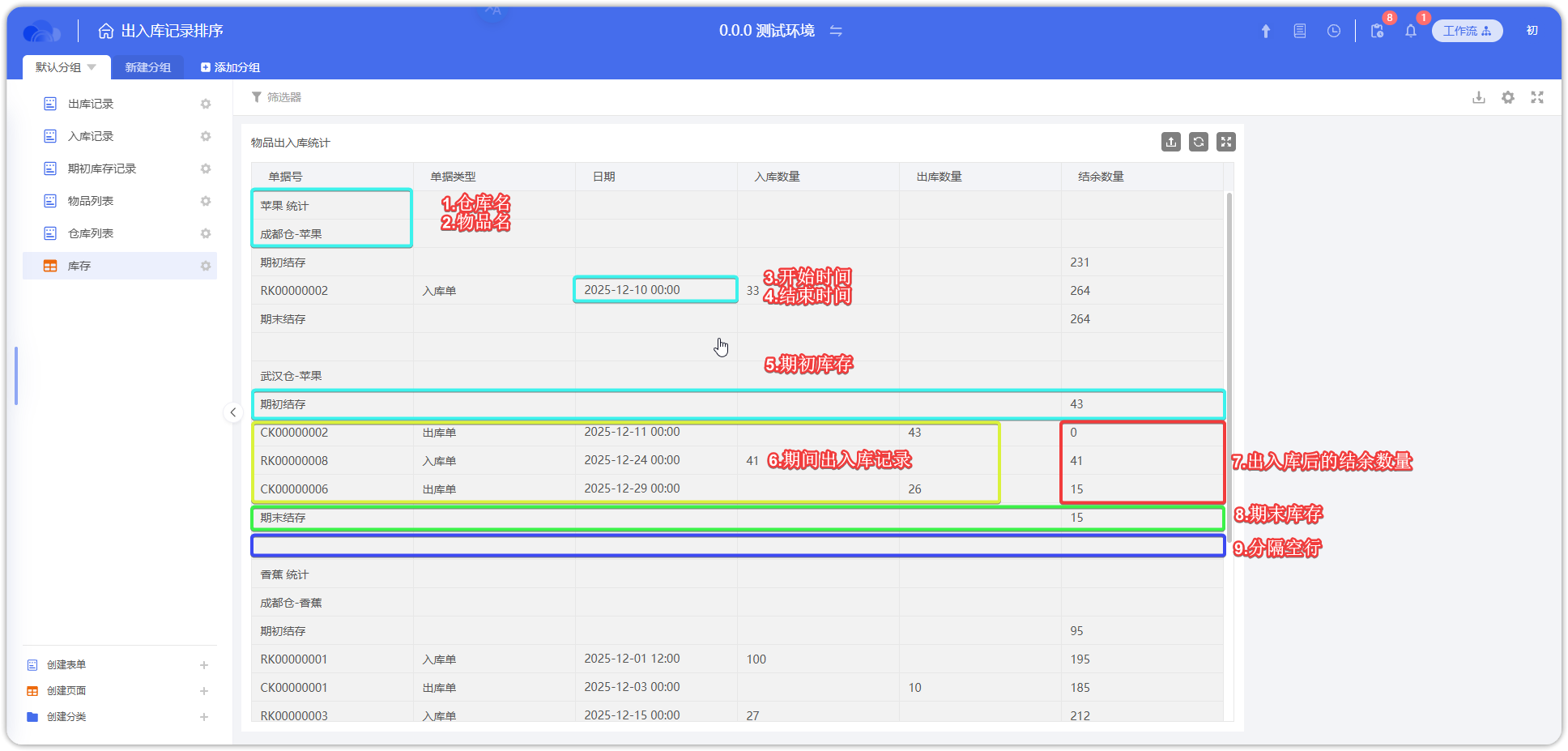Expand the 物品出入库统计 widget to fullscreen
The image size is (1568, 751).
(x=1226, y=142)
